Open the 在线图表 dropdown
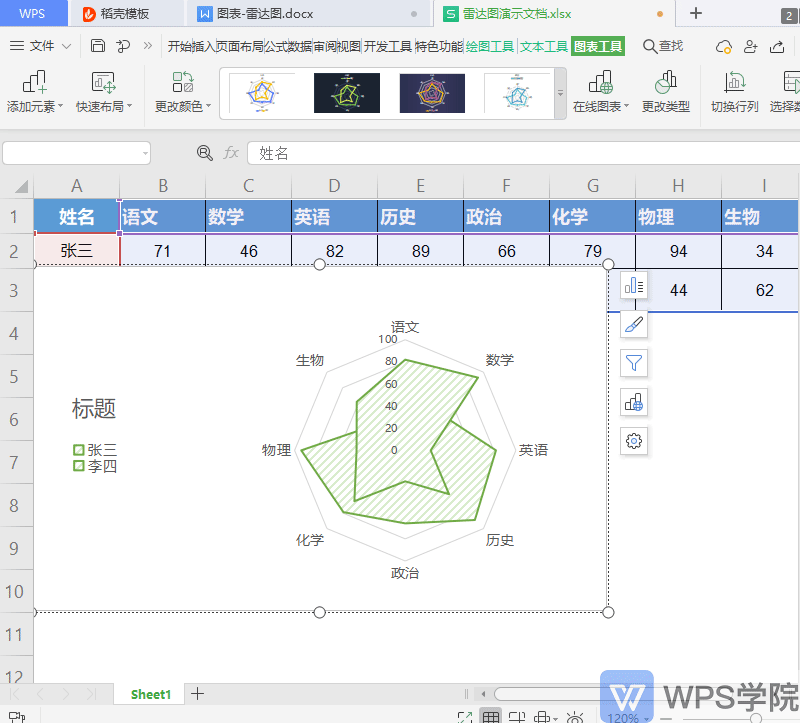Viewport: 800px width, 723px height. click(x=601, y=92)
